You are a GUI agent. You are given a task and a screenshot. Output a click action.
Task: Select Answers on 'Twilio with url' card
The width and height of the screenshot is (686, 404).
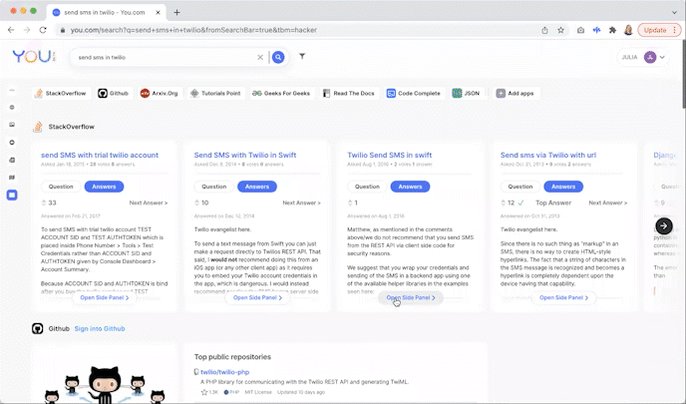point(564,186)
